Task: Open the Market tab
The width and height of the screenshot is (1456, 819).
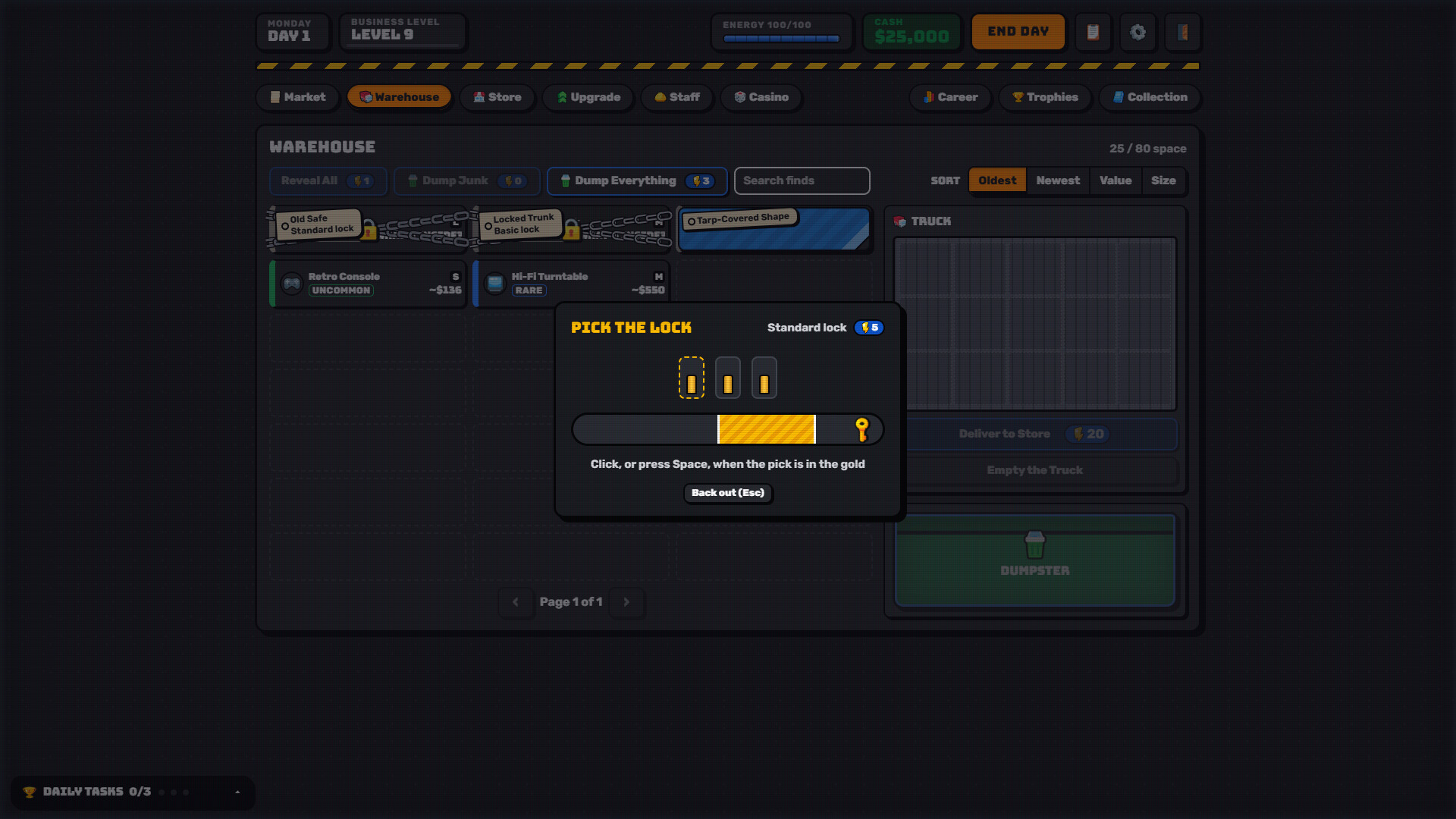Action: coord(298,97)
